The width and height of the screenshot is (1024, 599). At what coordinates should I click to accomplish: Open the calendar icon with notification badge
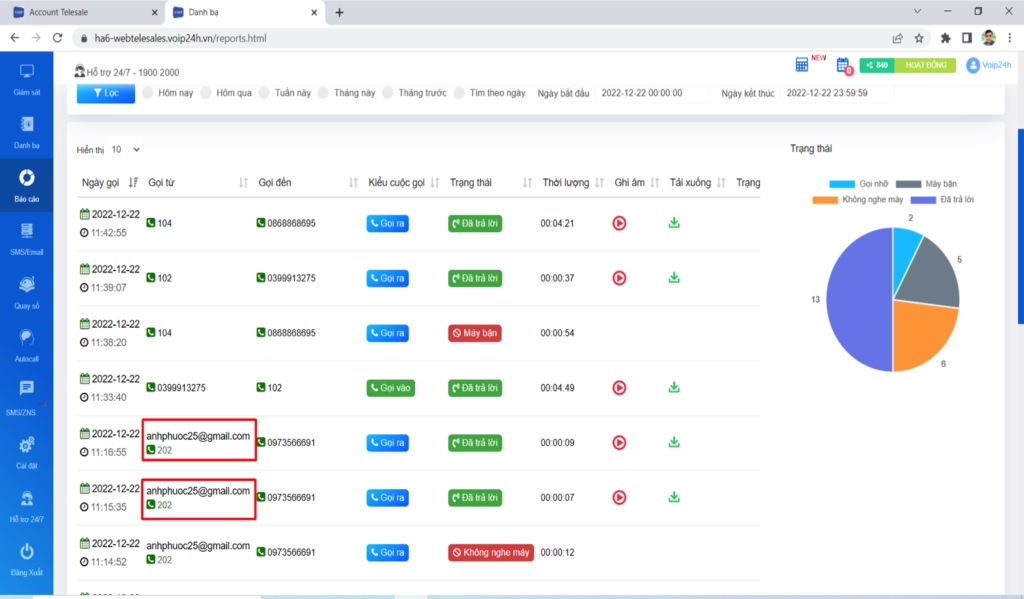pyautogui.click(x=843, y=65)
